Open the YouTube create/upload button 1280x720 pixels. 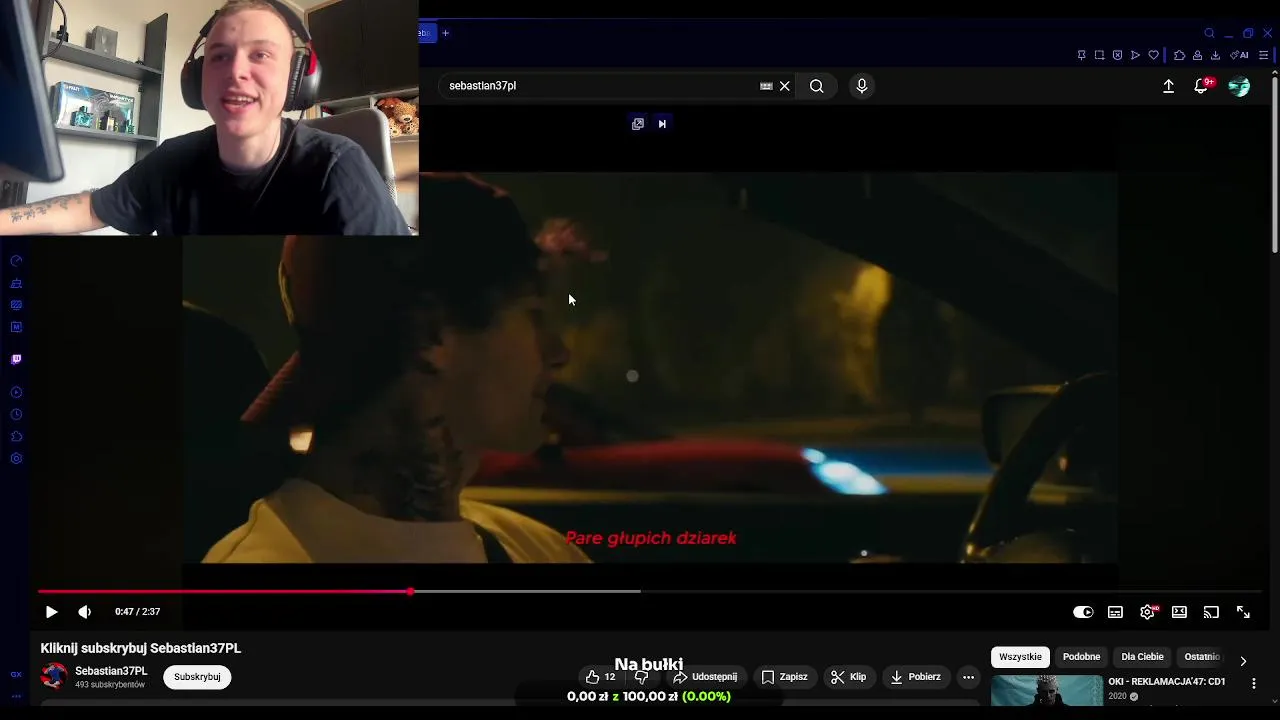[x=1168, y=86]
